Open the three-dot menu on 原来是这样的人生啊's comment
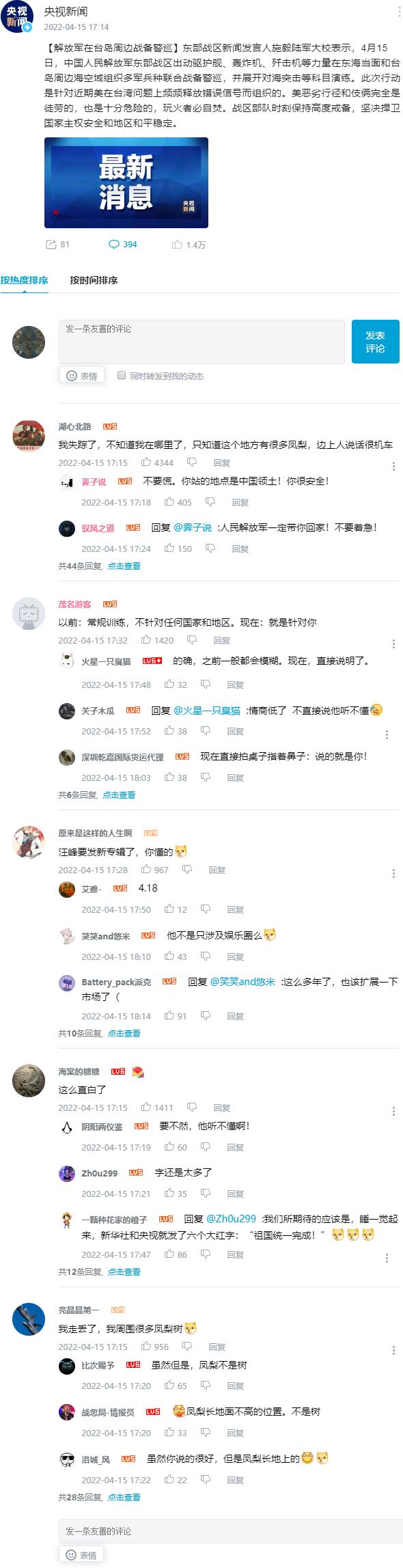The image size is (403, 1568). click(x=393, y=874)
